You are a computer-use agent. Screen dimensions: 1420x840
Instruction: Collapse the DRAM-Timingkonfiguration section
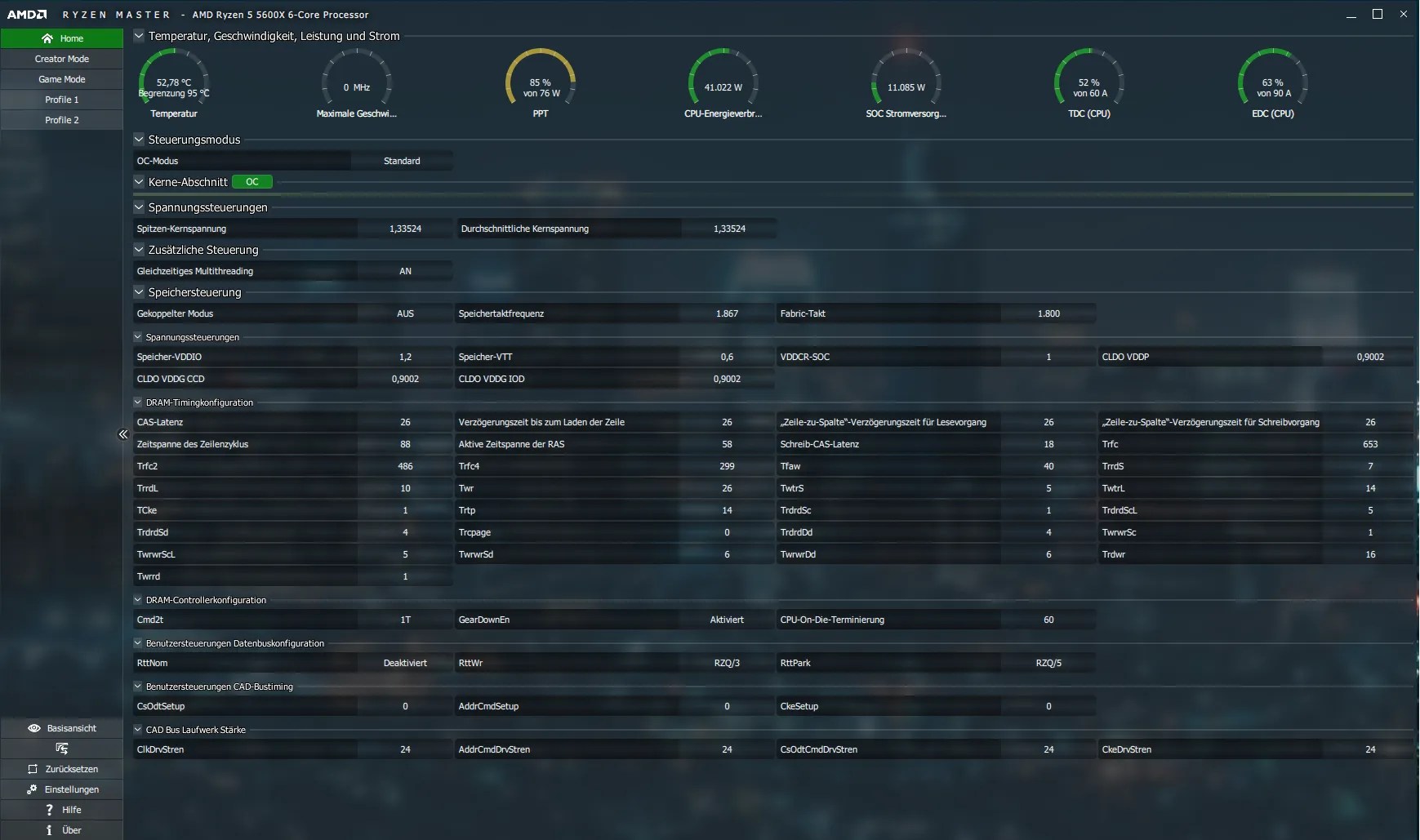136,402
